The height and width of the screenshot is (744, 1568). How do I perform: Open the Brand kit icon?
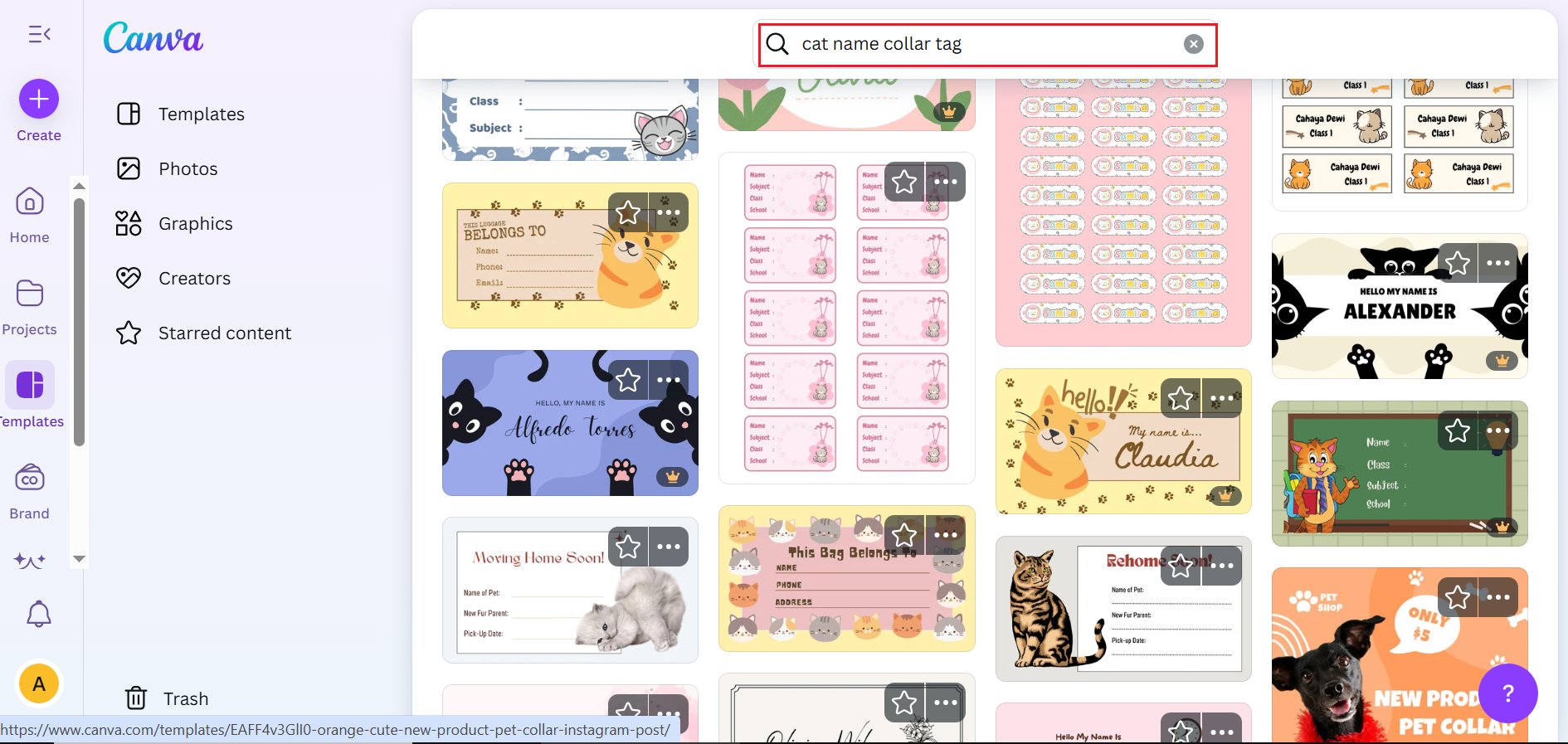coord(30,479)
